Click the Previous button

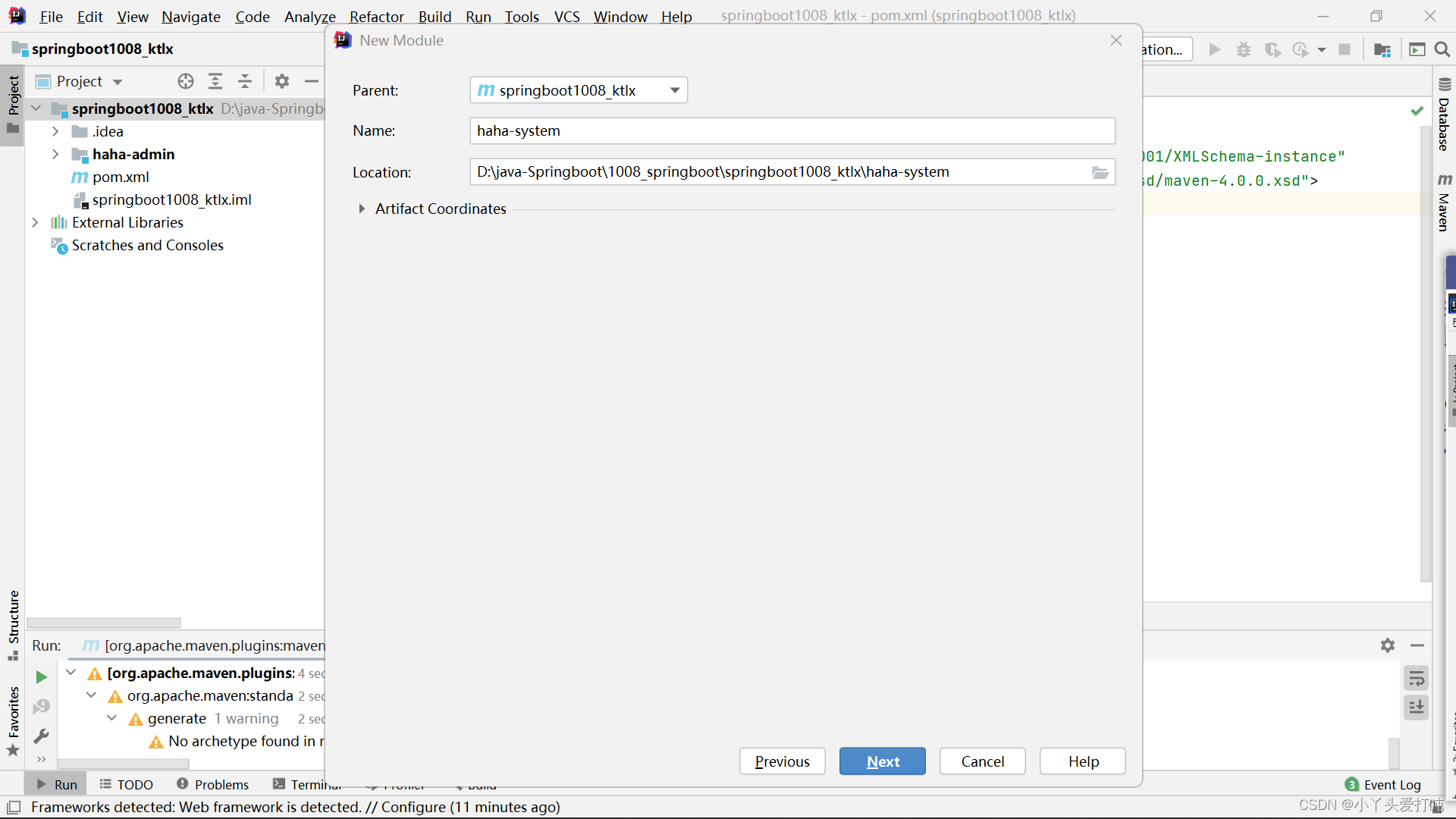pos(782,761)
